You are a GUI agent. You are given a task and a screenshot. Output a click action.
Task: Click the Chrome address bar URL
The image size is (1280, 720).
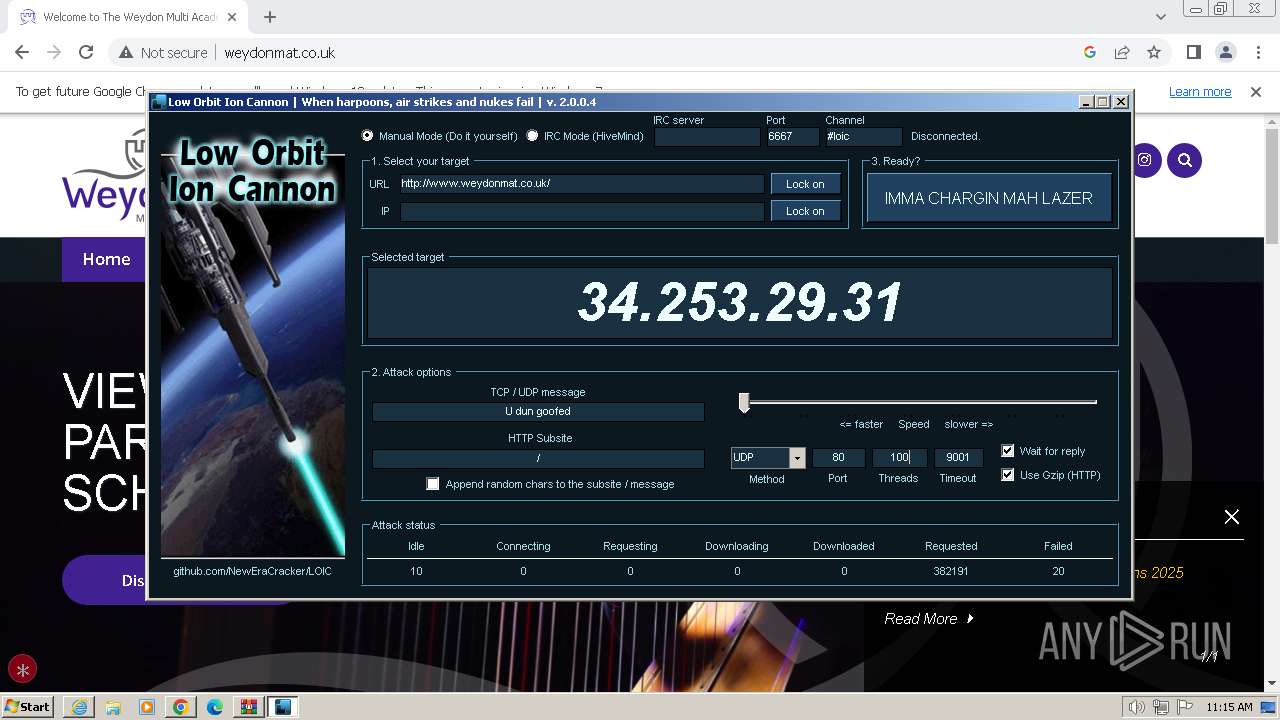(x=279, y=53)
